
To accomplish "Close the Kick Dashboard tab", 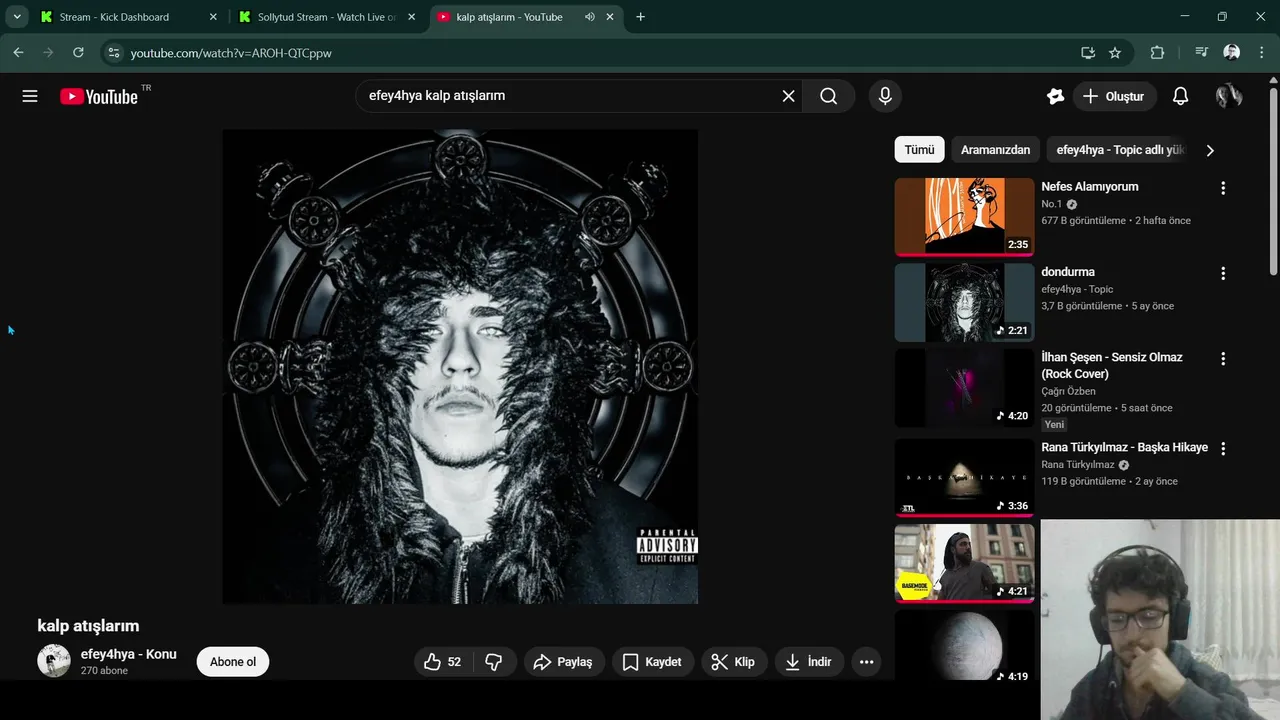I will [x=213, y=17].
